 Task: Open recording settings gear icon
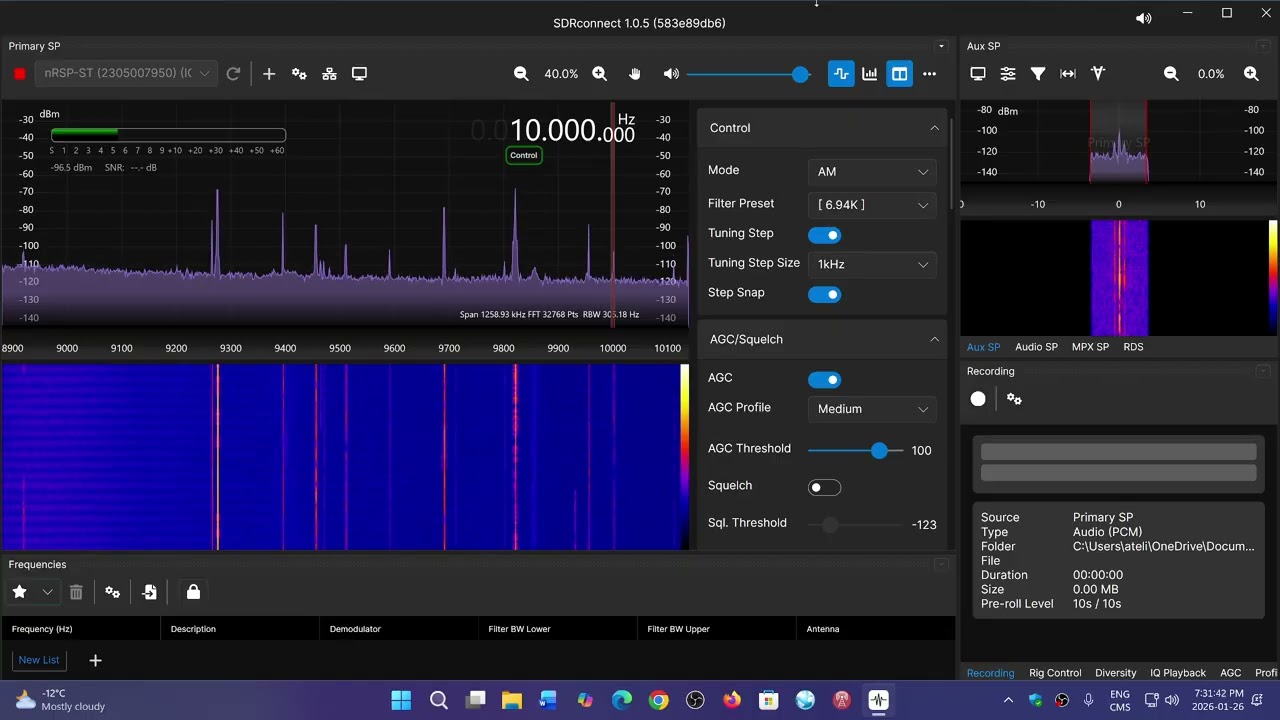coord(1014,399)
